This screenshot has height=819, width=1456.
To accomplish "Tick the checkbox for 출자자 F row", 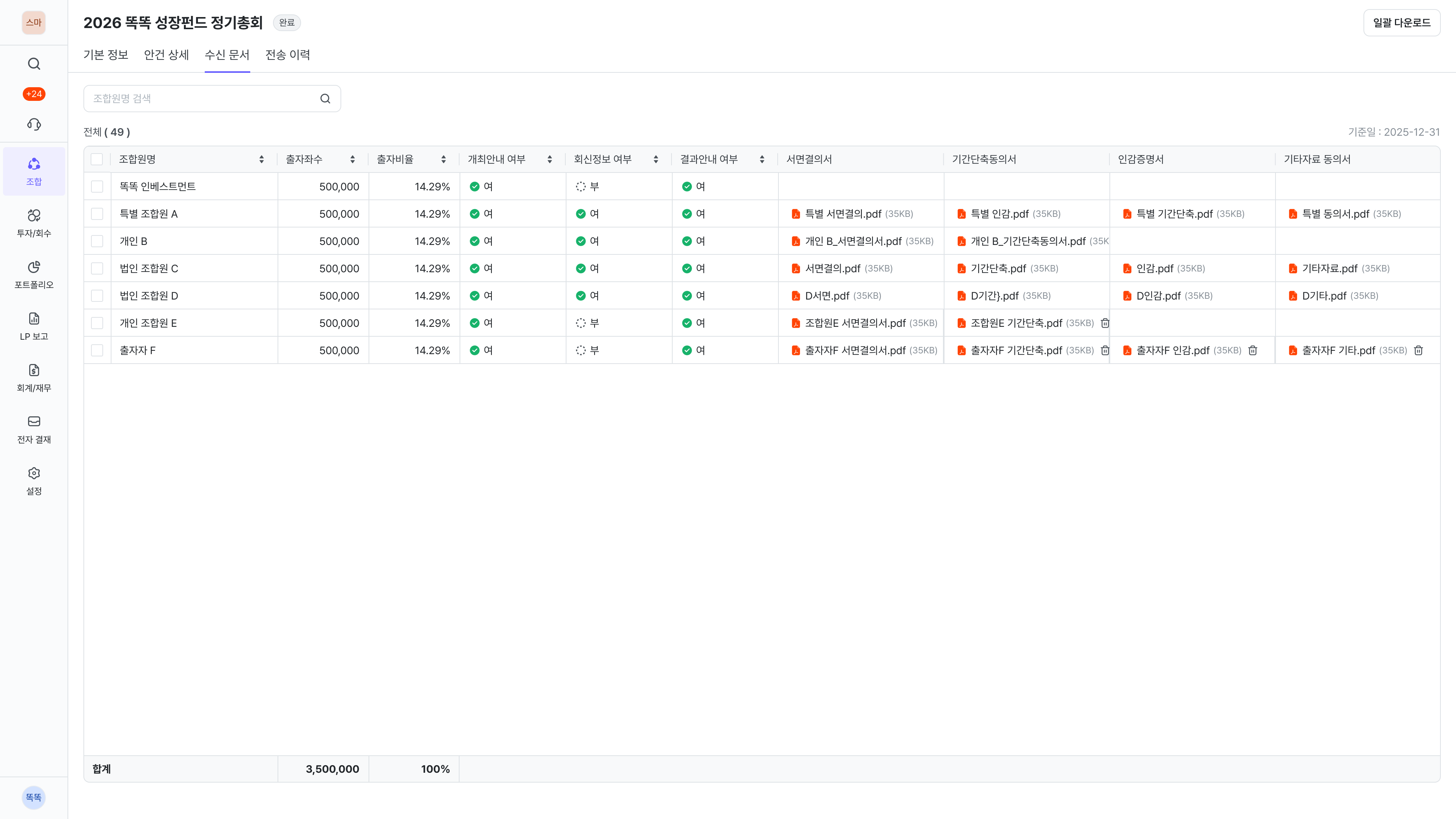I will coord(97,350).
